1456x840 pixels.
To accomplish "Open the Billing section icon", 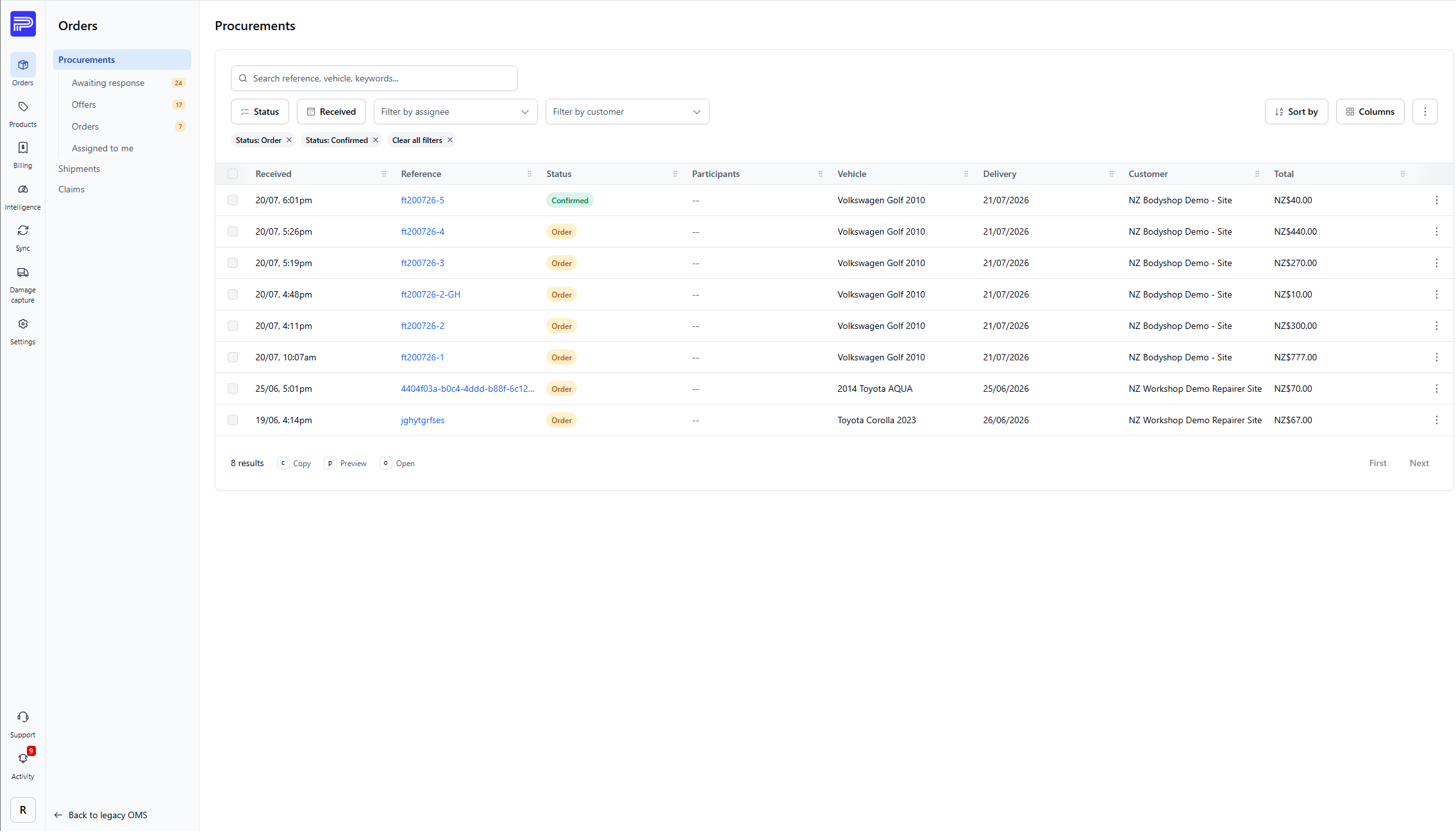I will pos(23,148).
